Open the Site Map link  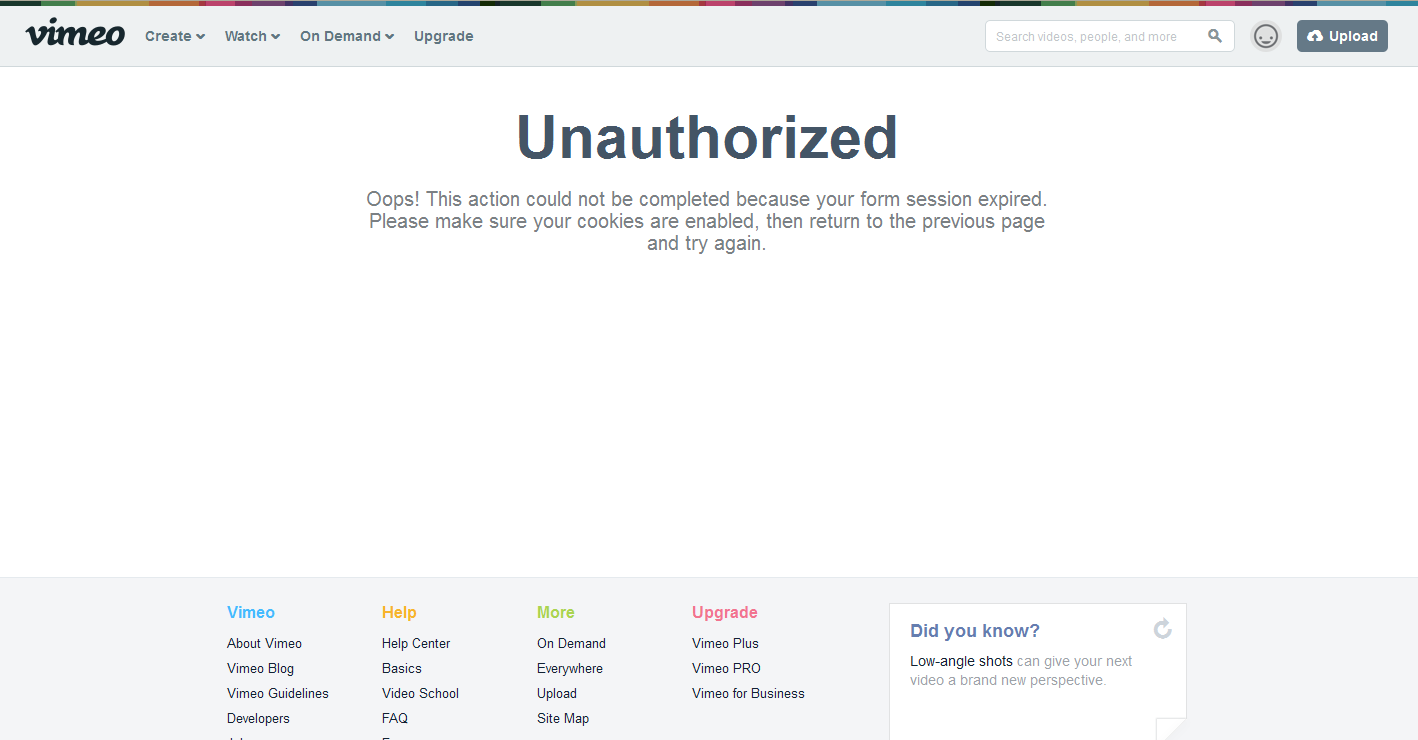tap(563, 718)
